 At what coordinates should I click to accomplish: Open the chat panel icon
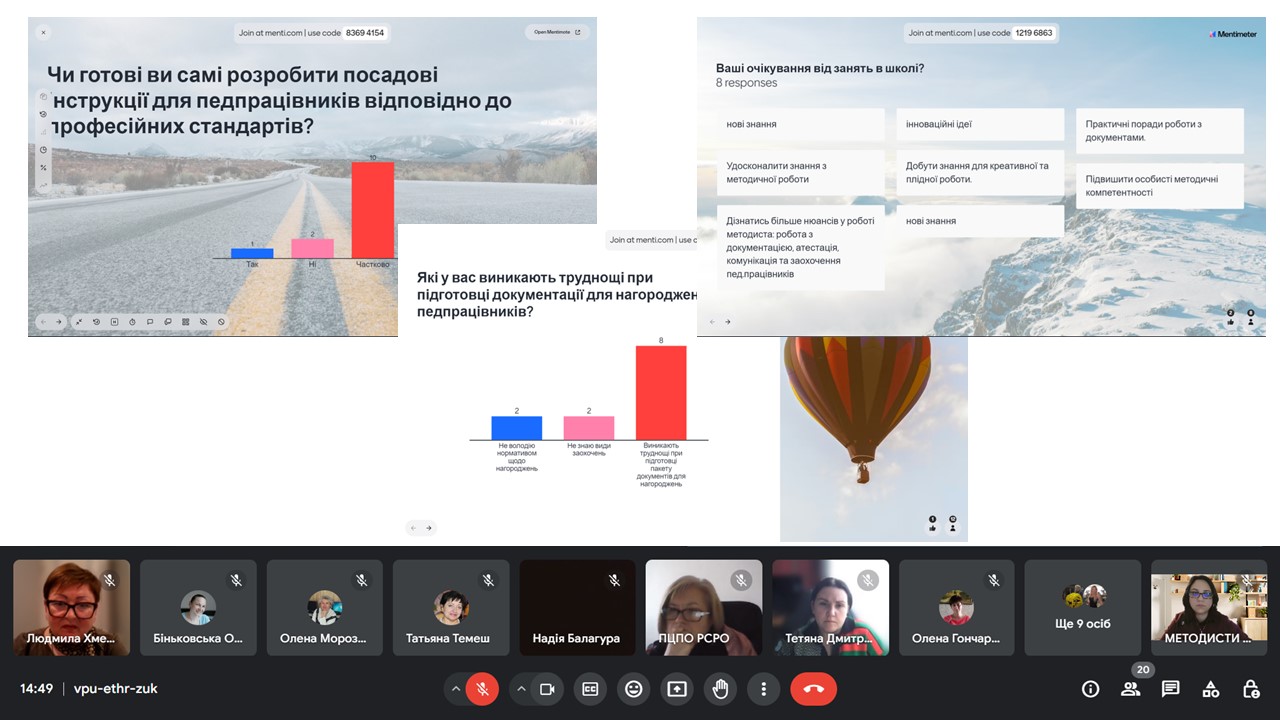click(x=1170, y=689)
